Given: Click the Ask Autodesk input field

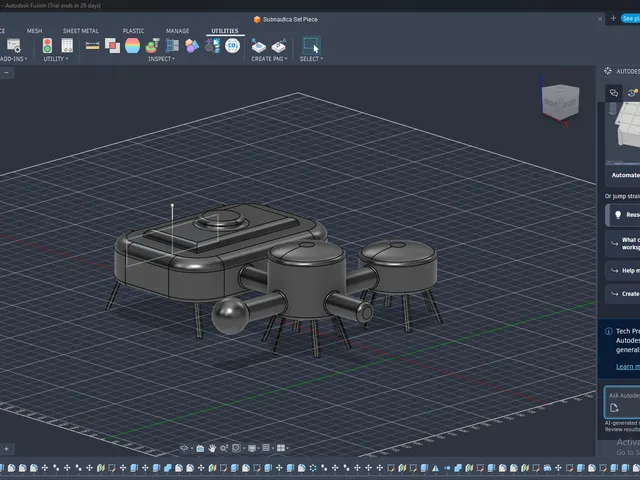Looking at the screenshot, I should 622,402.
